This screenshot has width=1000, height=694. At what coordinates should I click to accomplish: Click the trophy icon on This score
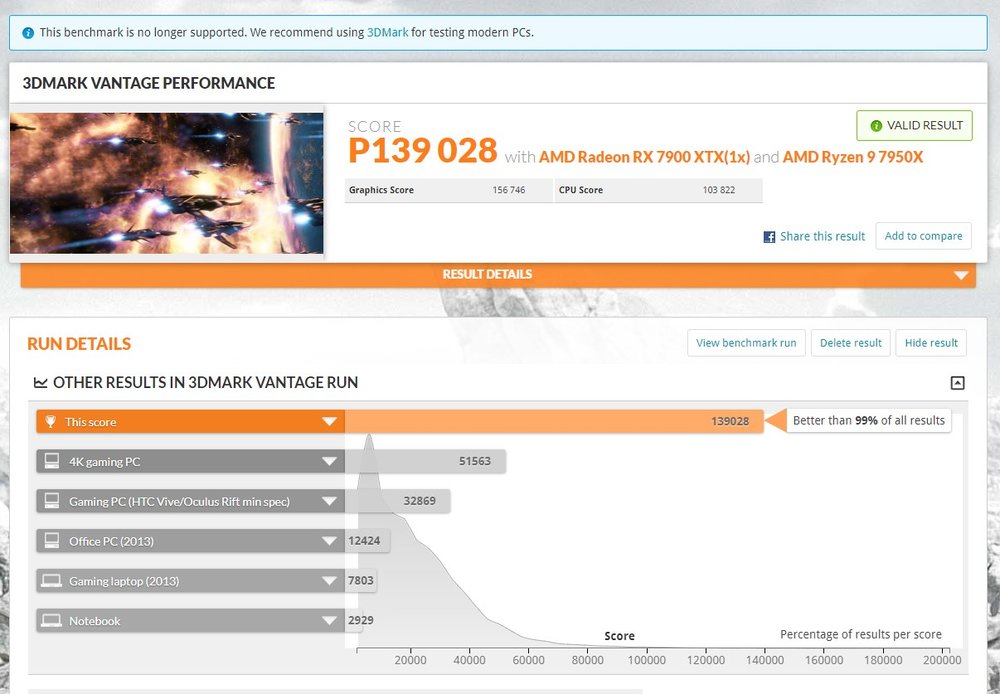(x=50, y=422)
